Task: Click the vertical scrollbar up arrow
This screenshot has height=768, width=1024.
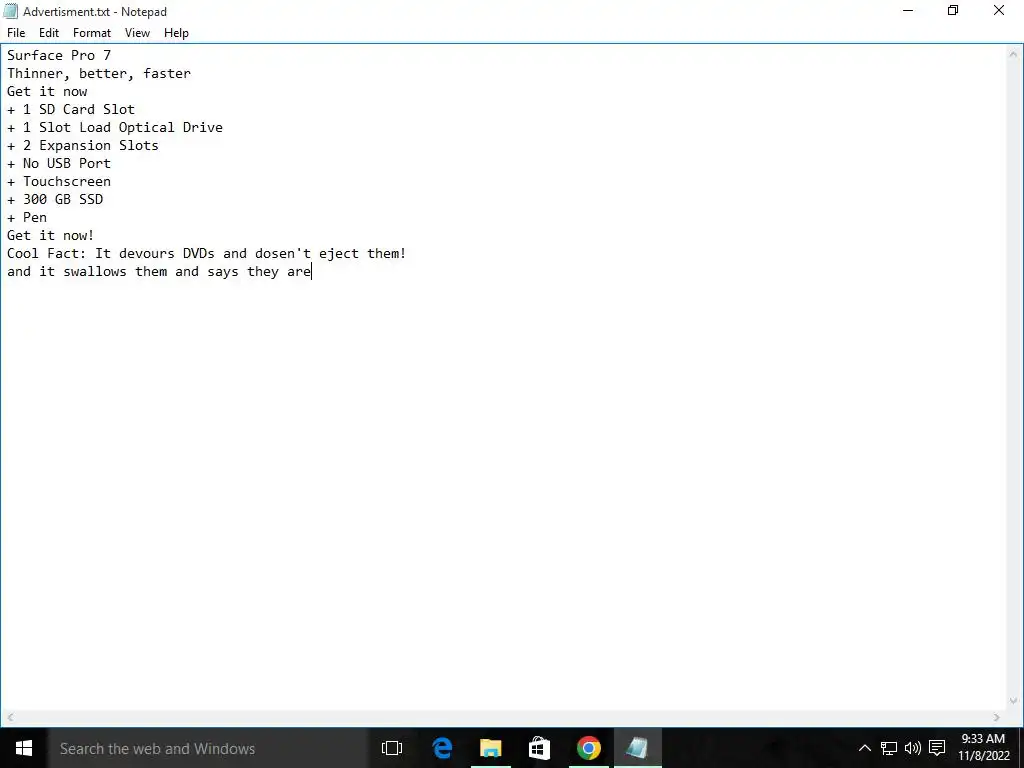Action: tap(1014, 54)
